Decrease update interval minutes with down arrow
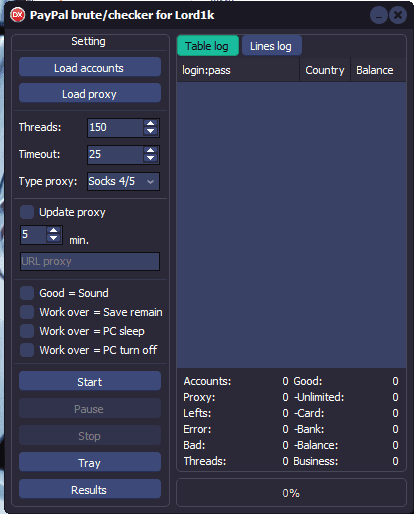 click(54, 238)
